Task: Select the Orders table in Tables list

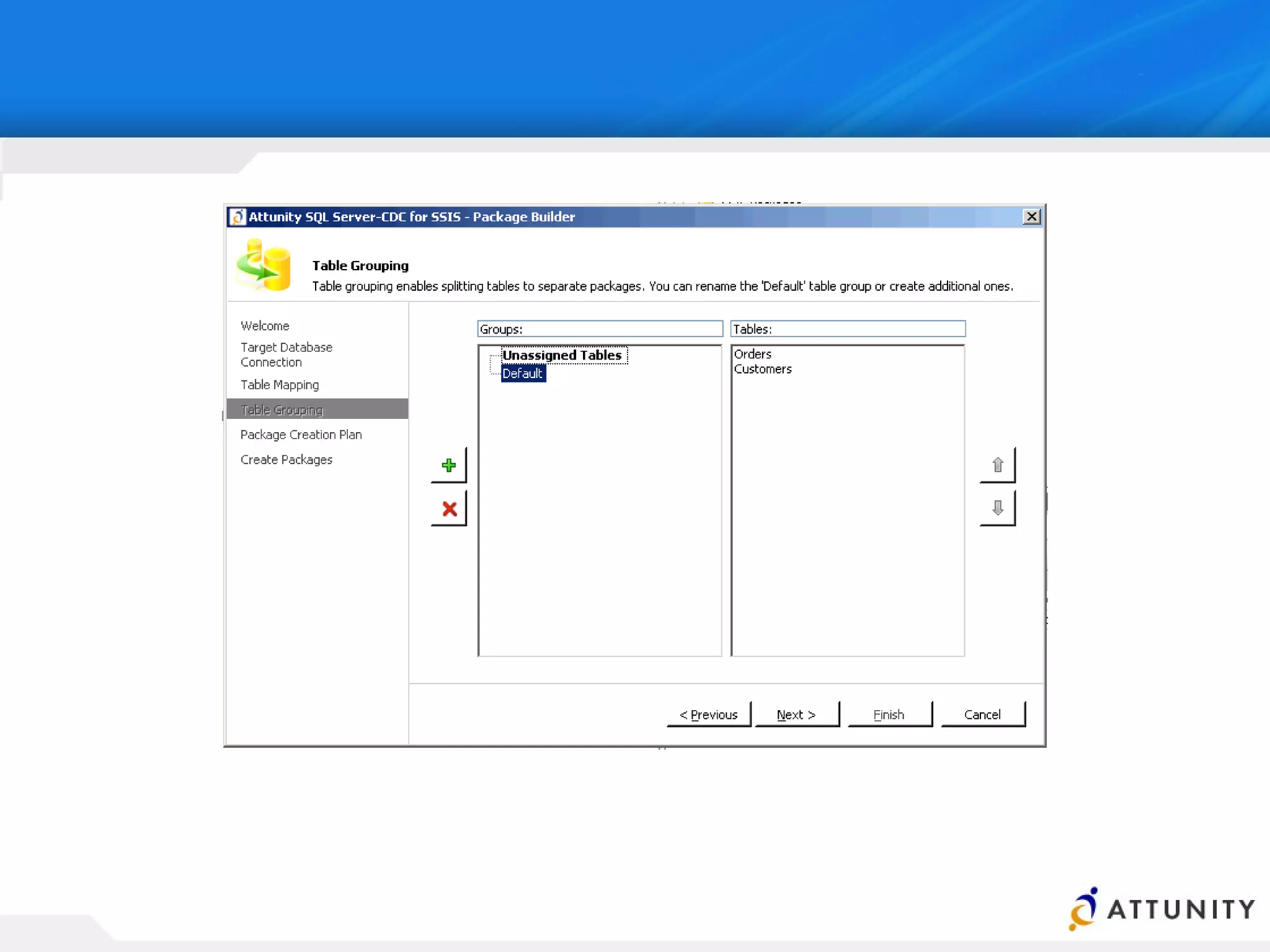Action: tap(752, 354)
